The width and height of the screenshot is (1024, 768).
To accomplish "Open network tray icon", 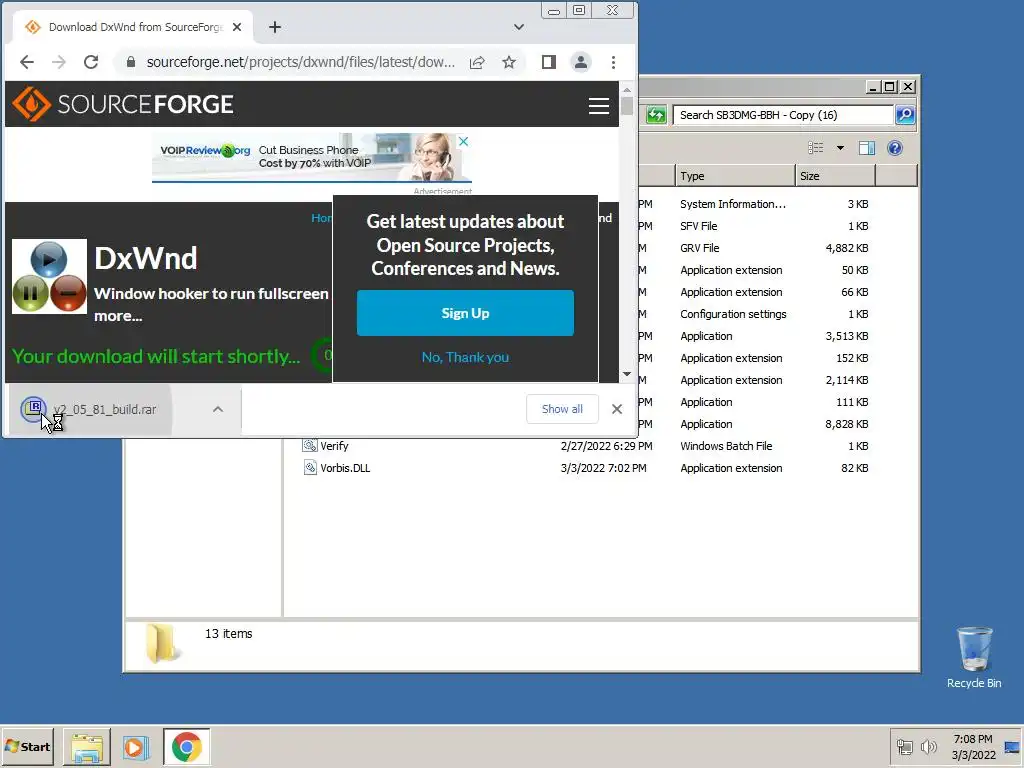I will click(x=904, y=746).
